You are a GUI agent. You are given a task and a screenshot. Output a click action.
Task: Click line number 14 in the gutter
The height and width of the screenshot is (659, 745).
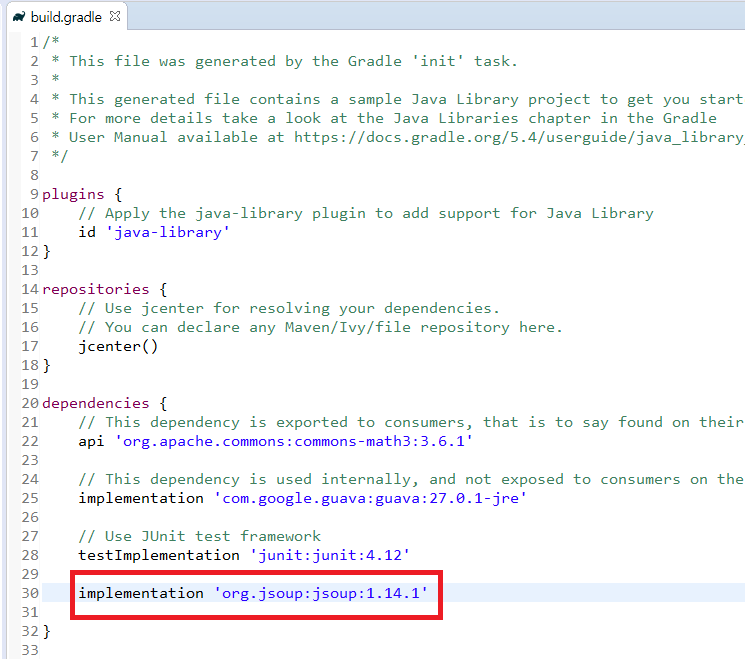(x=30, y=289)
